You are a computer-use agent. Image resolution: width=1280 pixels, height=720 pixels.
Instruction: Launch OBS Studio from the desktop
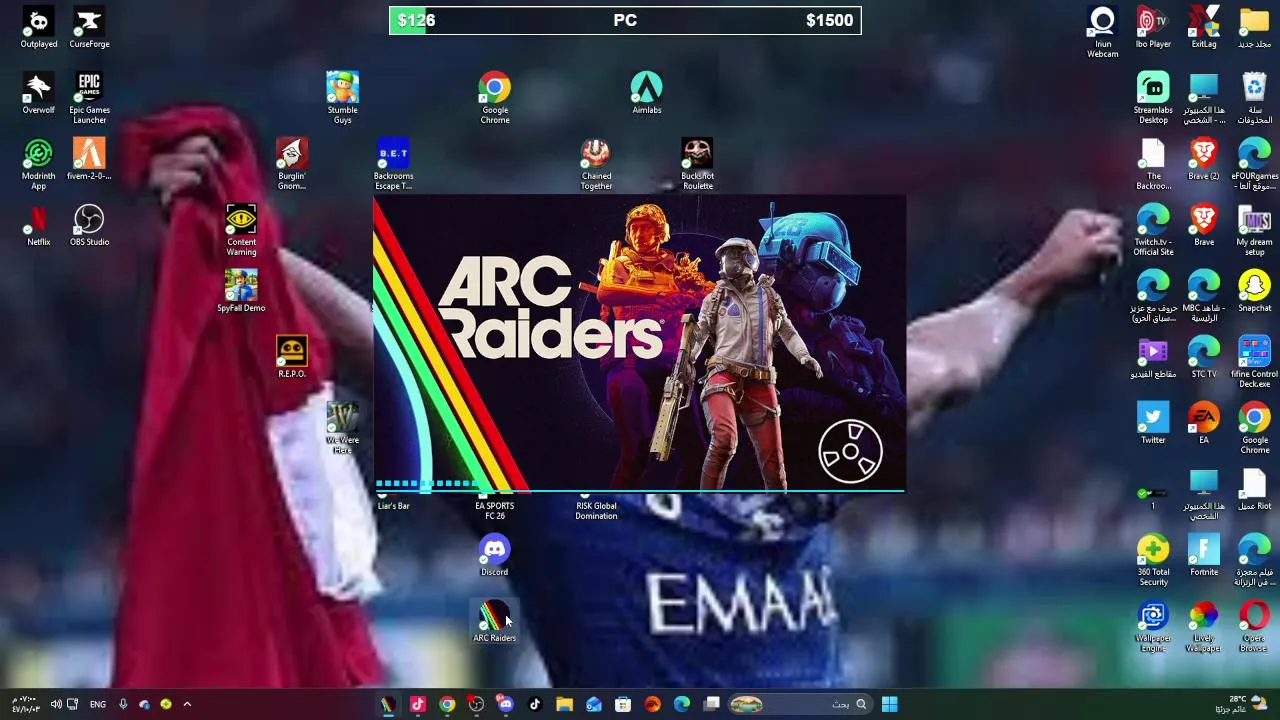point(89,226)
